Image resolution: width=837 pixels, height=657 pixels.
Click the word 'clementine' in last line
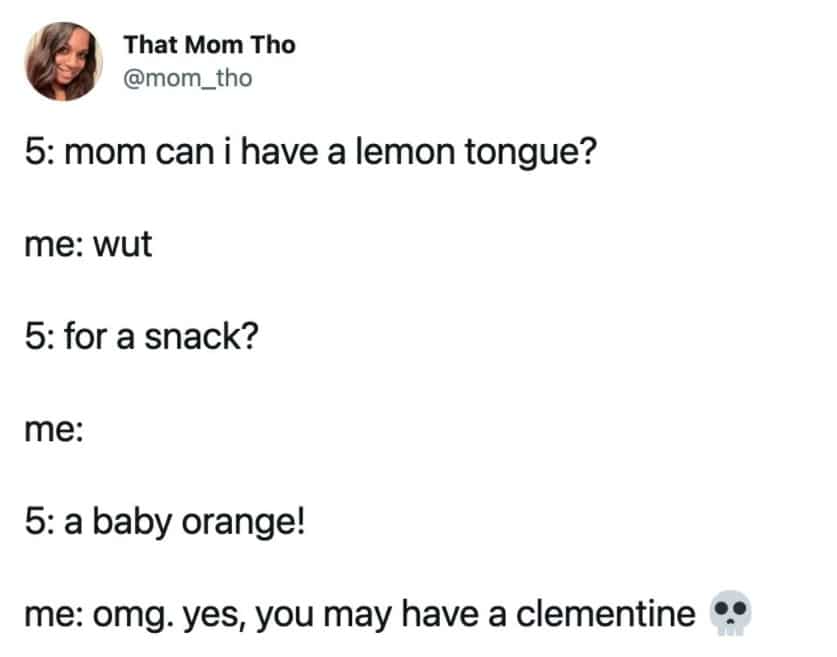tap(606, 614)
